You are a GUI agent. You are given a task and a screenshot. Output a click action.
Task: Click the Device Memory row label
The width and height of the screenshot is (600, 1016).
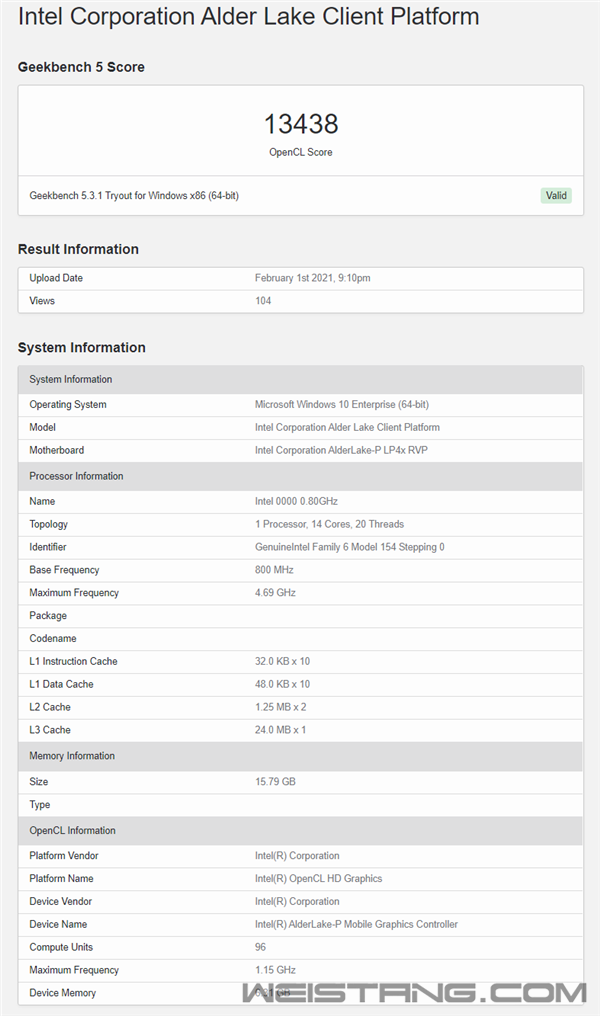click(62, 993)
